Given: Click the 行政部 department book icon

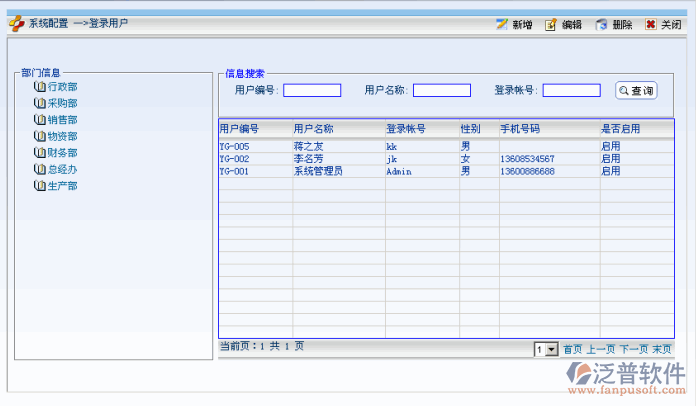Looking at the screenshot, I should (40, 87).
